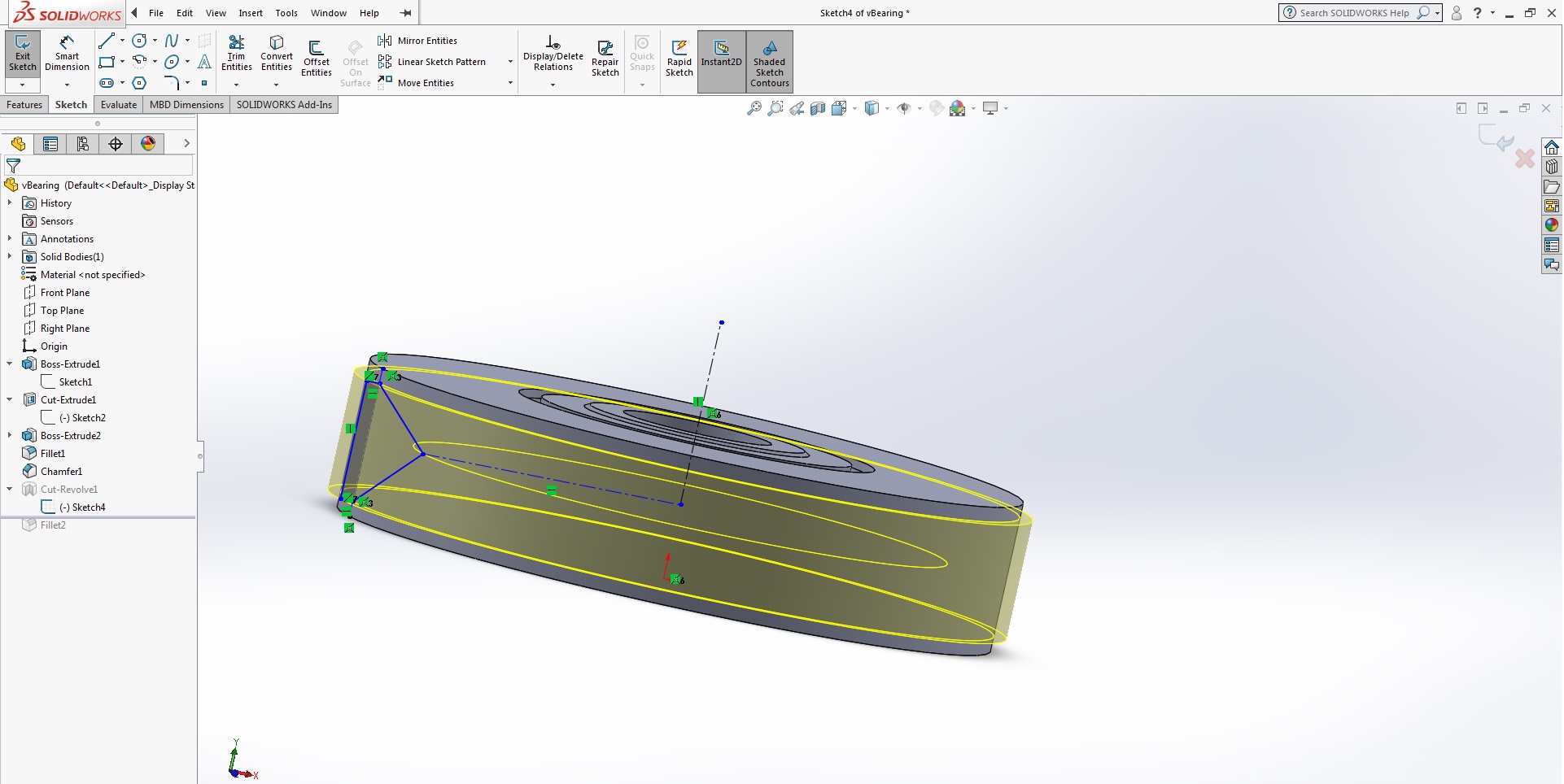Open the View Palette task pane
The width and height of the screenshot is (1564, 784).
(1552, 206)
